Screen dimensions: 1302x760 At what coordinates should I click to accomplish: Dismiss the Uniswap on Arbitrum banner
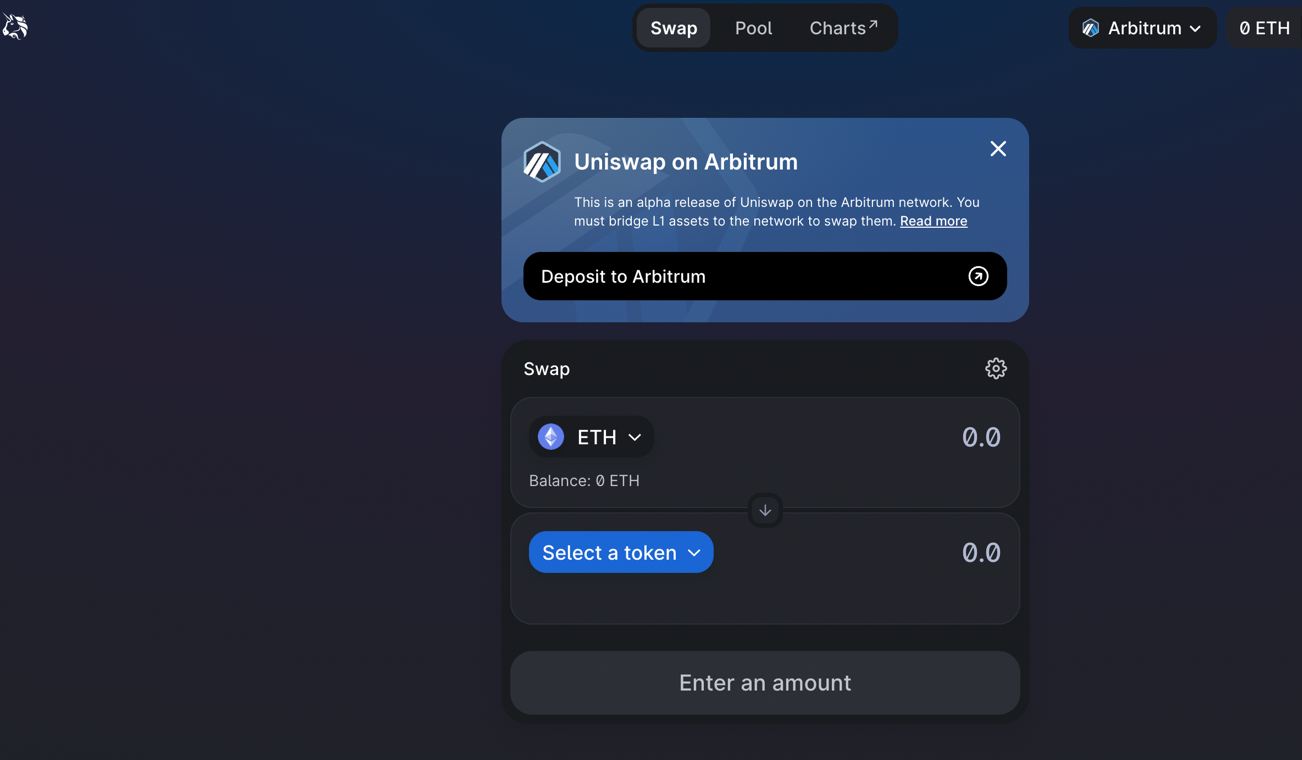(998, 149)
